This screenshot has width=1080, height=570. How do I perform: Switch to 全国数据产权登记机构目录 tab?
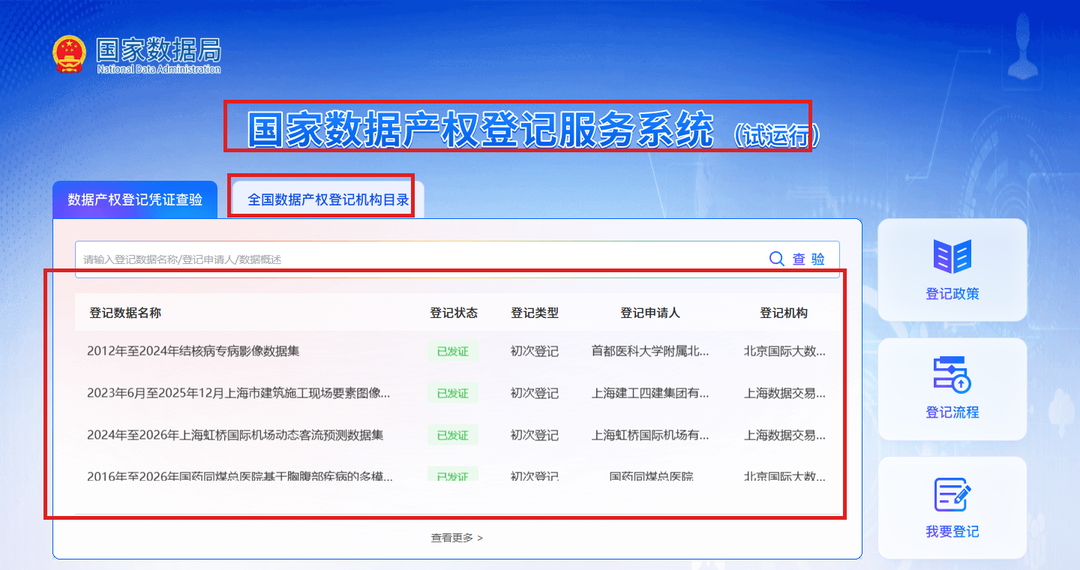(x=328, y=200)
